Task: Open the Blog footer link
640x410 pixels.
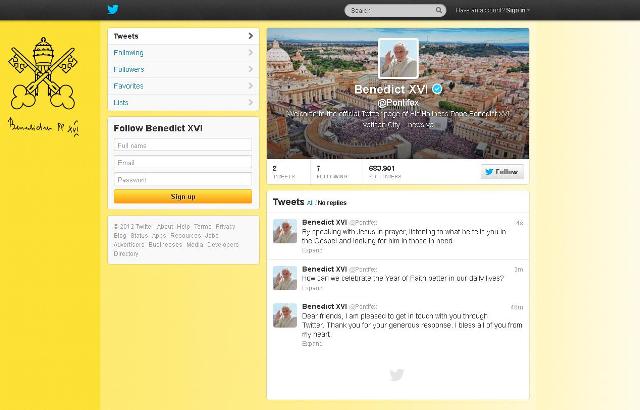Action: (120, 235)
